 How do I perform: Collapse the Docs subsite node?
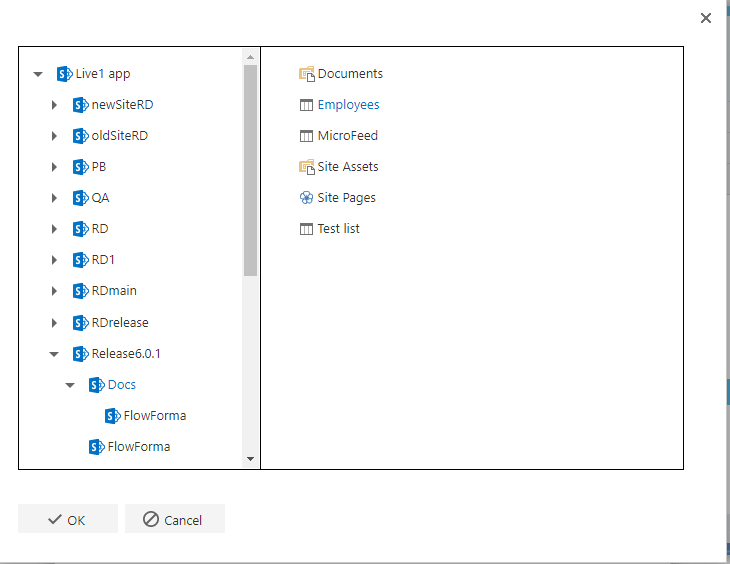[70, 385]
